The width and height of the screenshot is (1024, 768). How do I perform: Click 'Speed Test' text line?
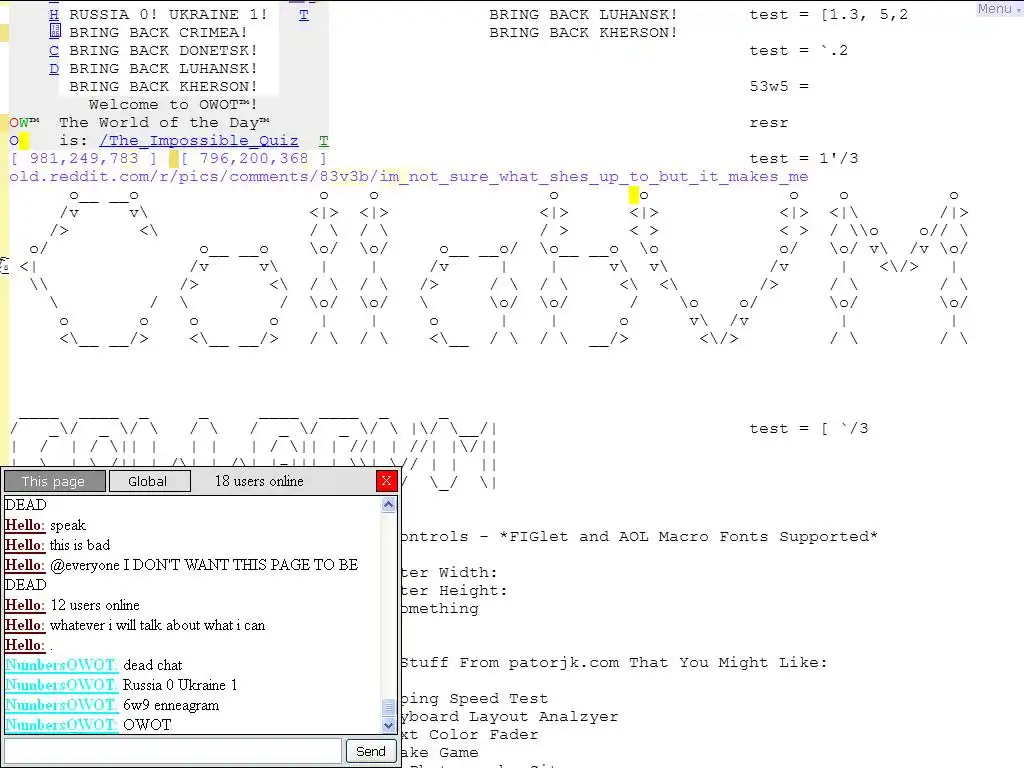point(498,699)
